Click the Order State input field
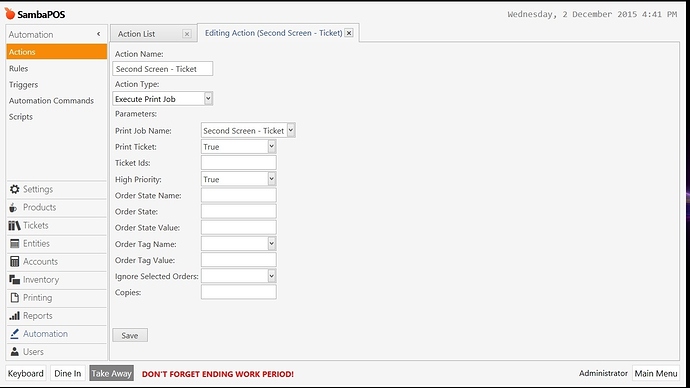 click(x=239, y=211)
